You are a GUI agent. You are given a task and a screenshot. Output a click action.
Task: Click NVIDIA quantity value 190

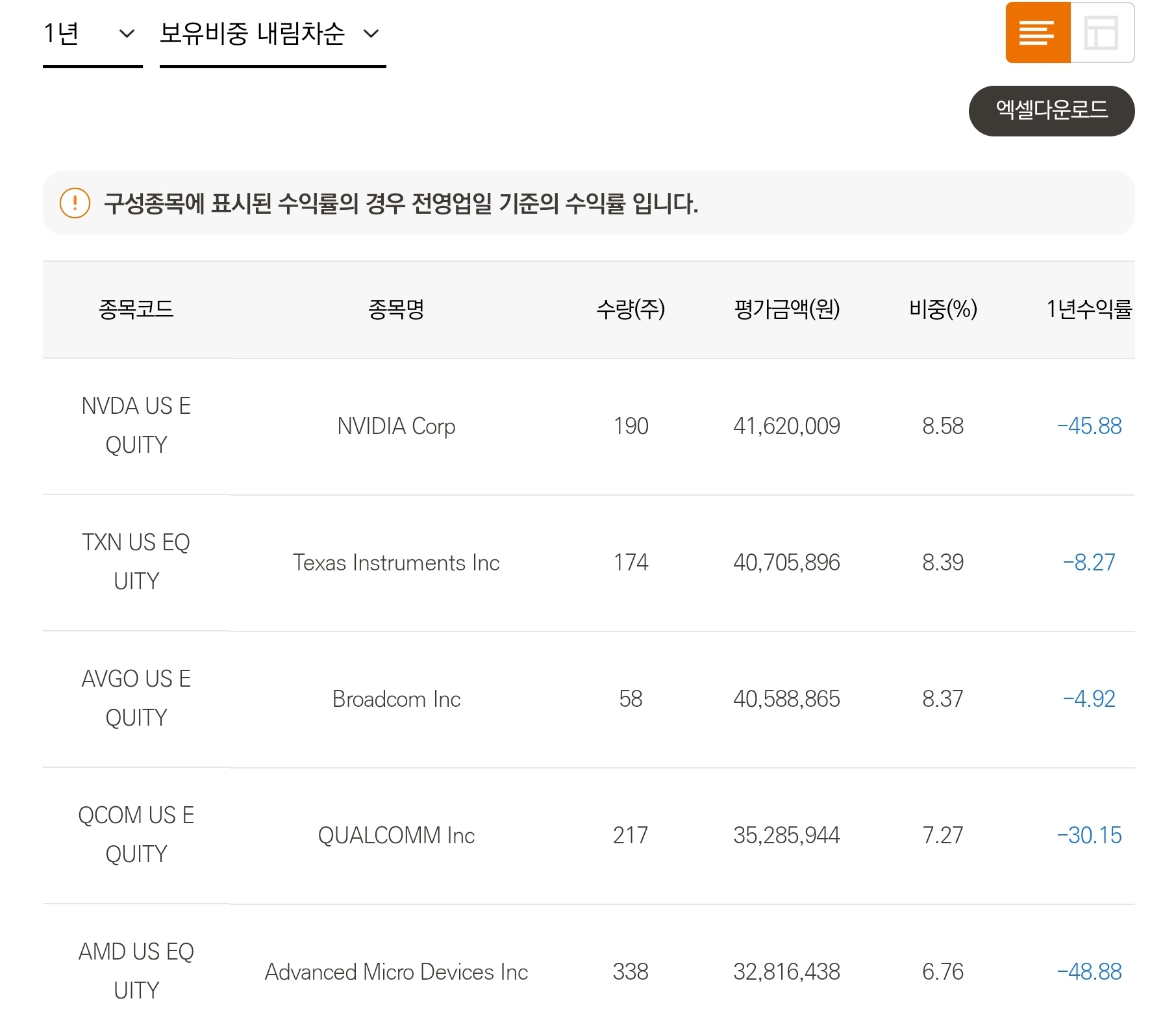click(x=631, y=426)
